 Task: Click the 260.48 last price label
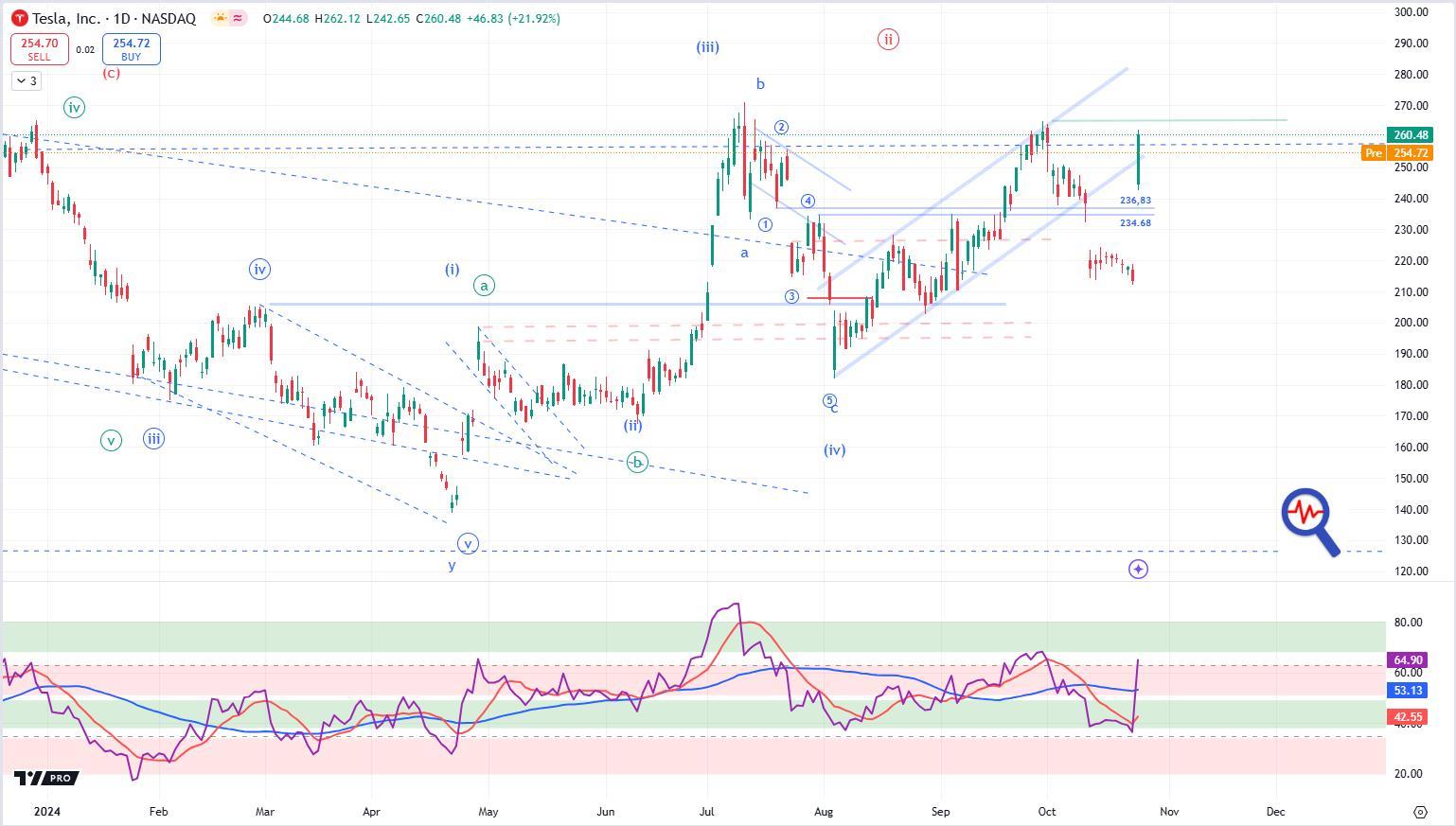pos(1411,135)
